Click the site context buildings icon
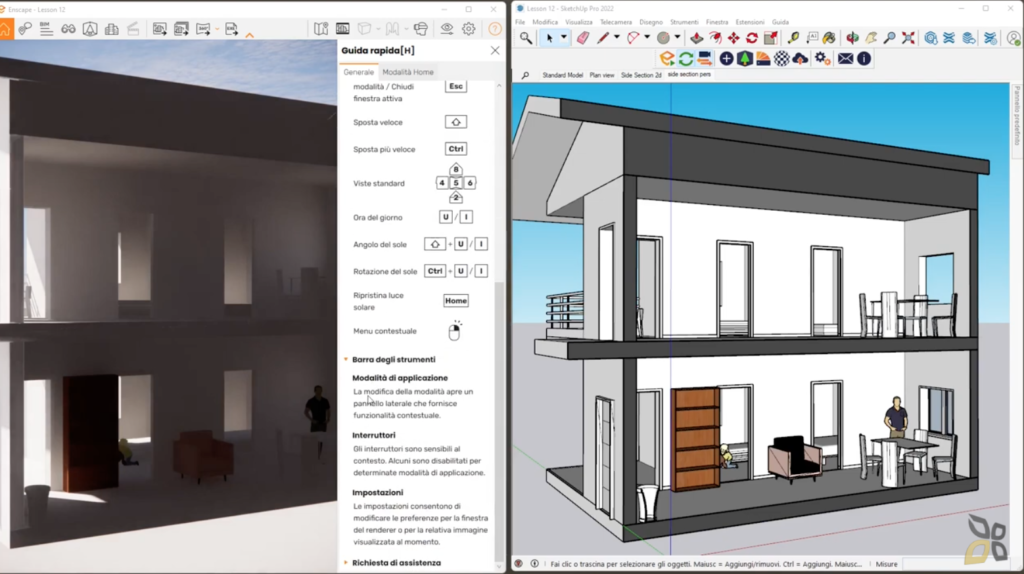The image size is (1024, 574). pyautogui.click(x=112, y=29)
